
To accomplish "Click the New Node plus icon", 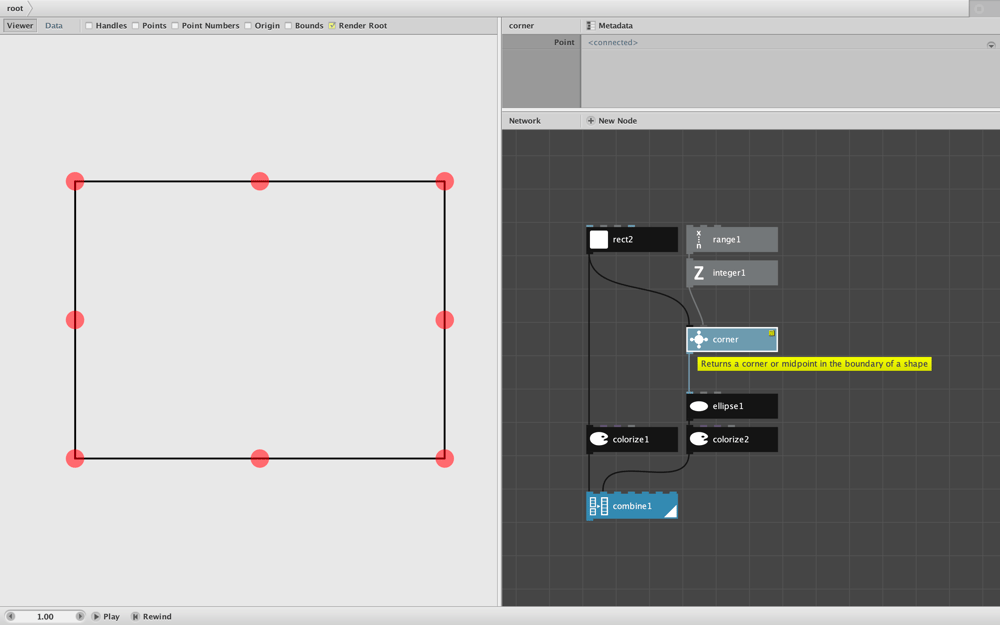I will click(591, 121).
